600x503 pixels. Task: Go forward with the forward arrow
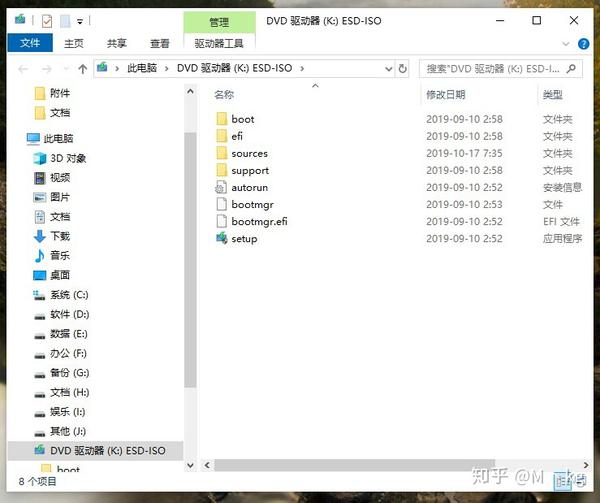click(47, 69)
